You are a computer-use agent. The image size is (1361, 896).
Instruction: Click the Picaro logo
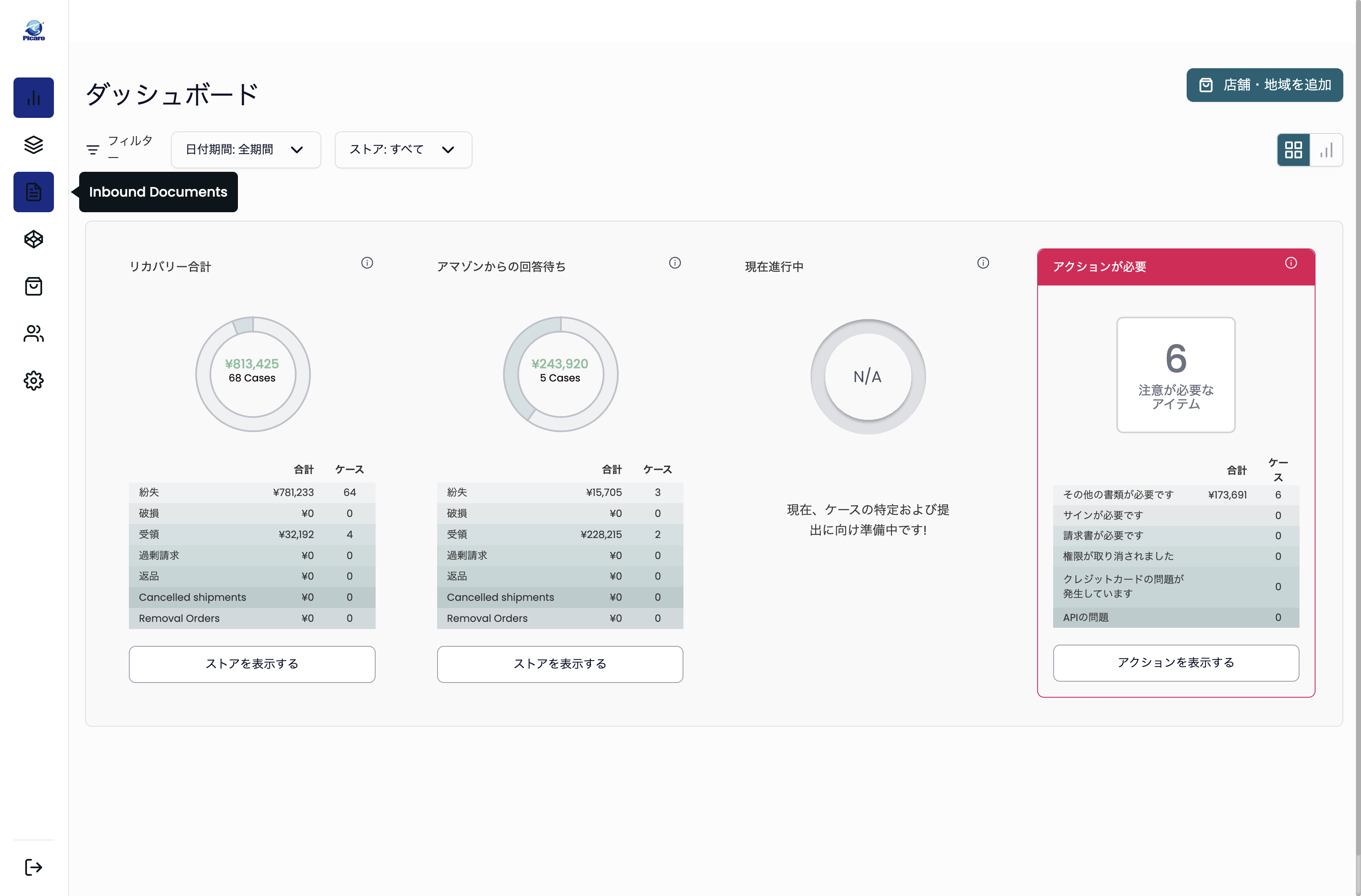tap(34, 30)
